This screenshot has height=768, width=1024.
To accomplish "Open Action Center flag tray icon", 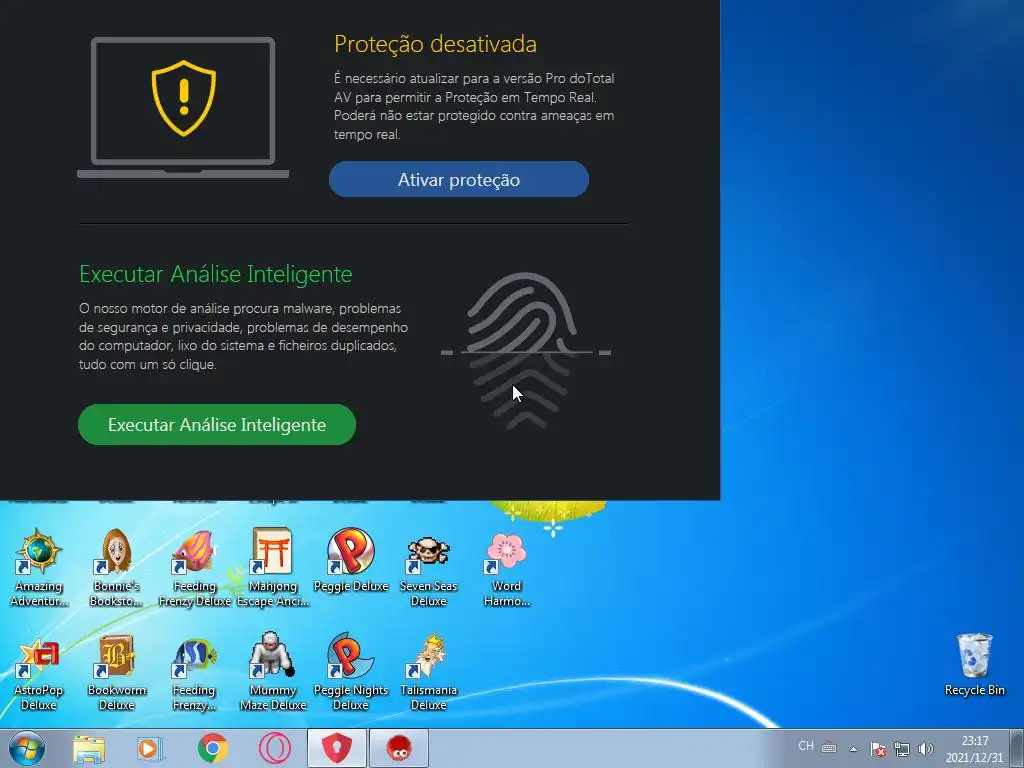I will click(x=878, y=748).
